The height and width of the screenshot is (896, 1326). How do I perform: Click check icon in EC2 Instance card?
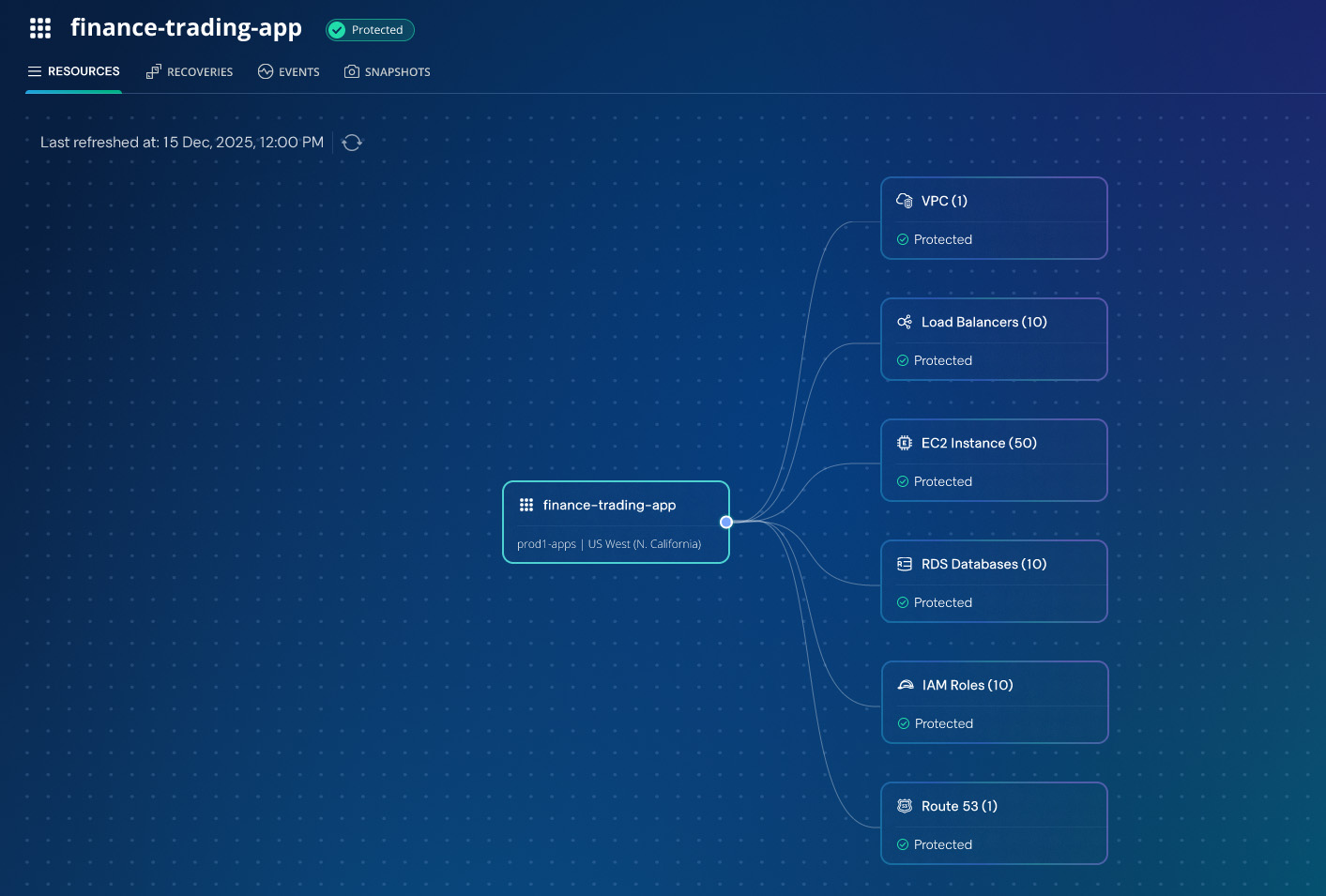[903, 481]
